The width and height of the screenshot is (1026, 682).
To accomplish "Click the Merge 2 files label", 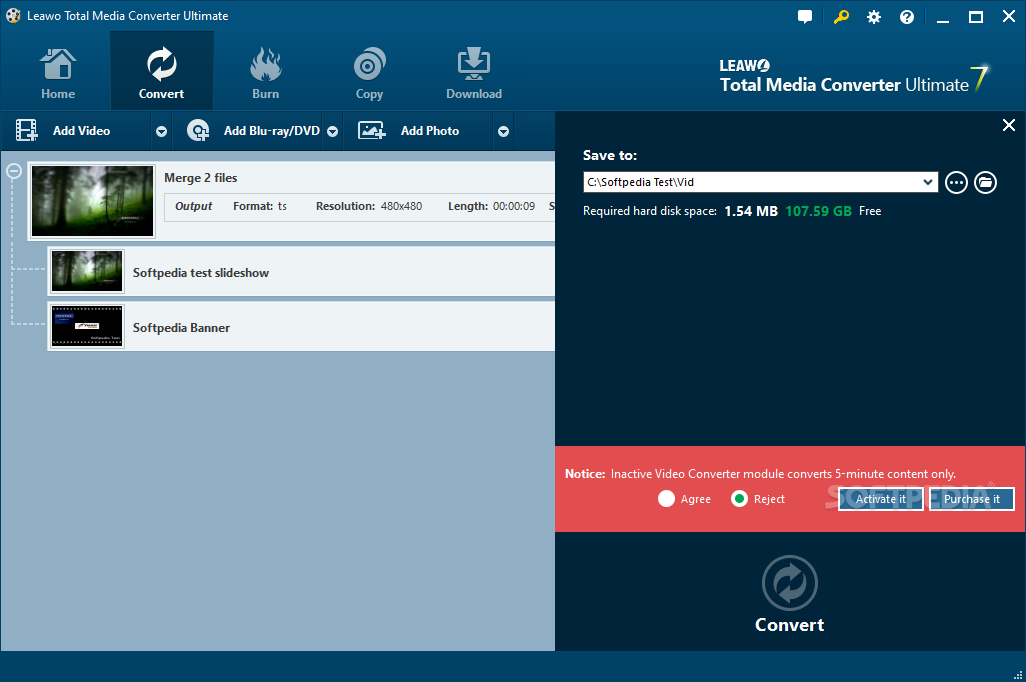I will (200, 178).
